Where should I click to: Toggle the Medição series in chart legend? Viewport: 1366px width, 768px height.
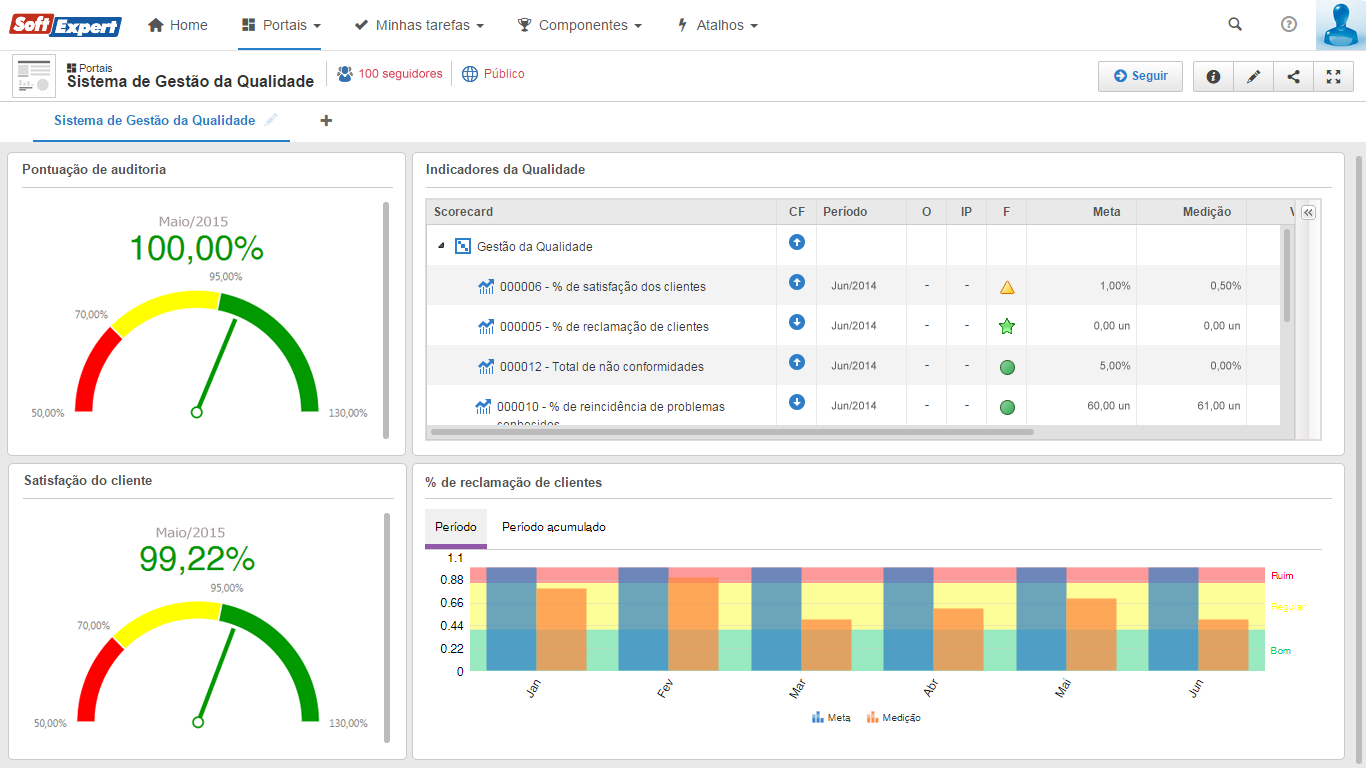point(893,718)
